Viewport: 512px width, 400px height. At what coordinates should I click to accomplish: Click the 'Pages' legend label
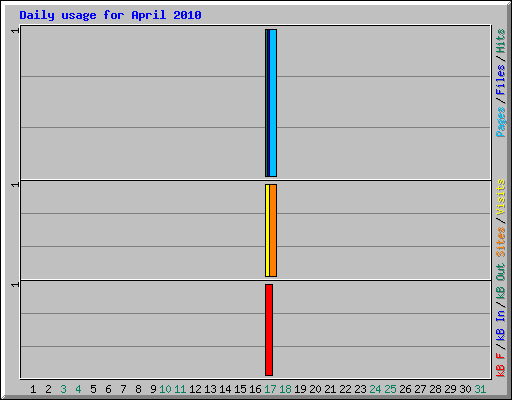(501, 122)
